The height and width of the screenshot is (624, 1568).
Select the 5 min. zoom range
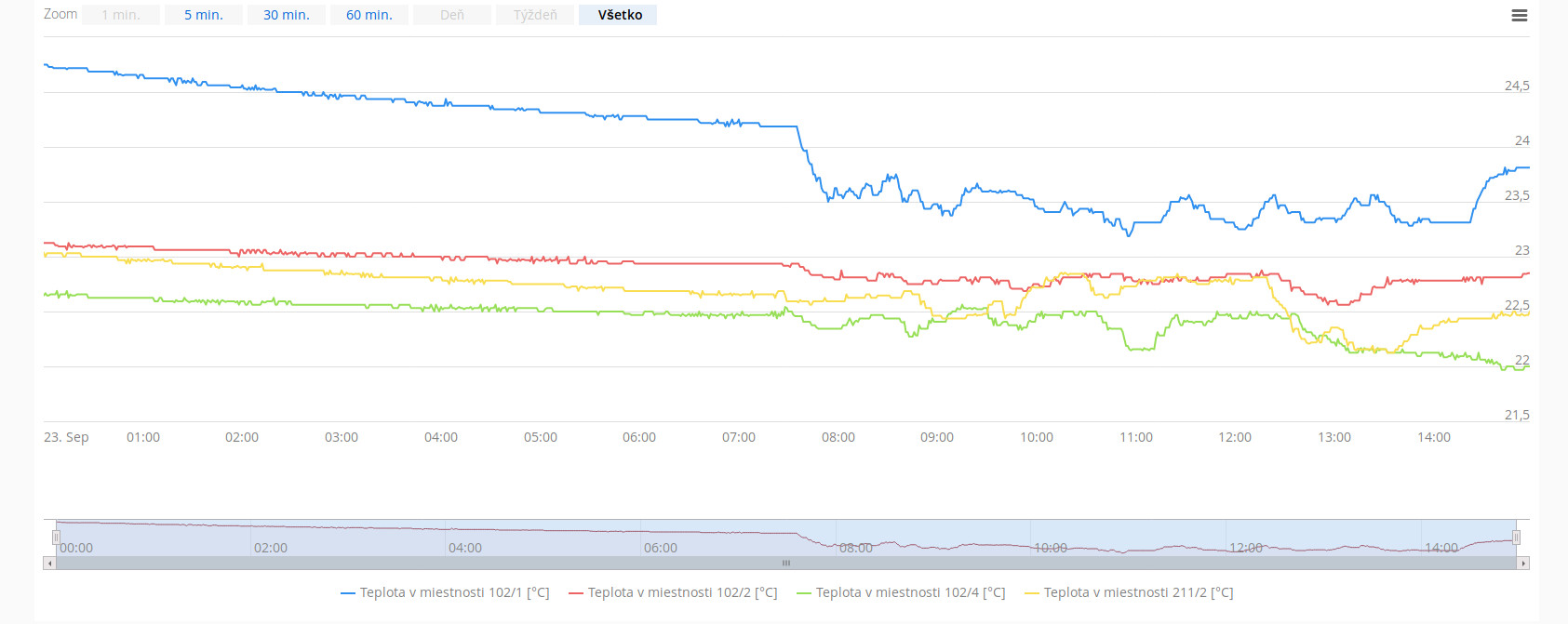pos(204,15)
